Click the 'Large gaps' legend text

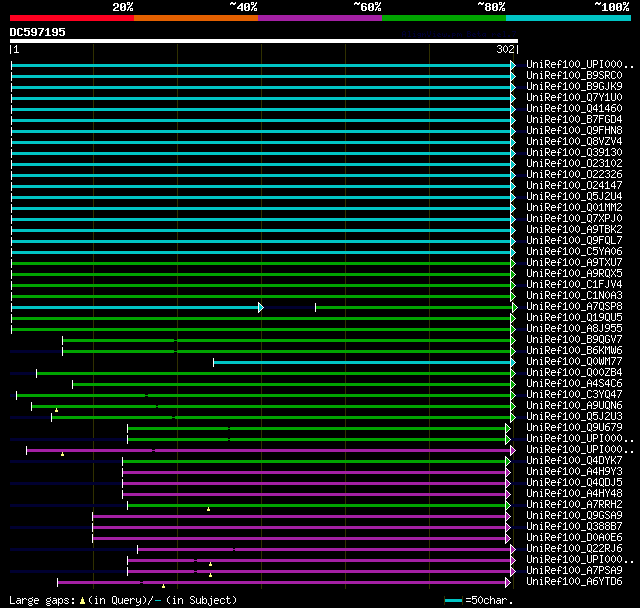[42, 601]
